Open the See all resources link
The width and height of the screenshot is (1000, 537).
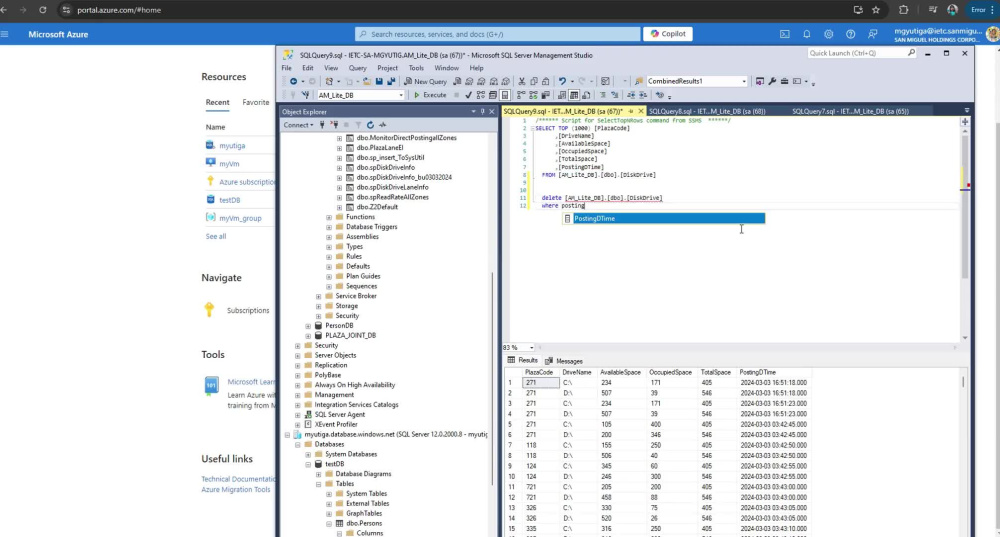pyautogui.click(x=216, y=236)
